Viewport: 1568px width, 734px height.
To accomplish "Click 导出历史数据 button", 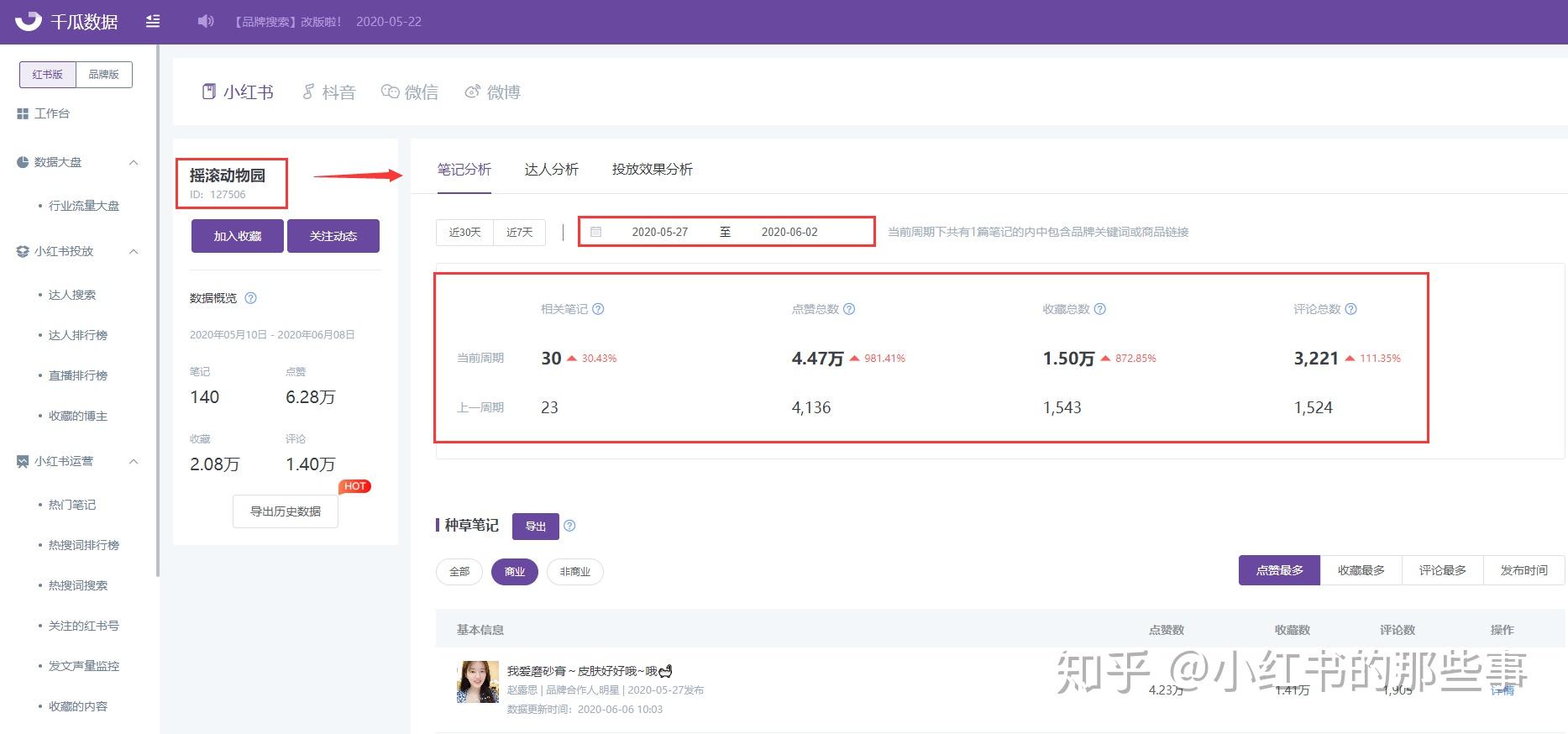I will pyautogui.click(x=286, y=511).
